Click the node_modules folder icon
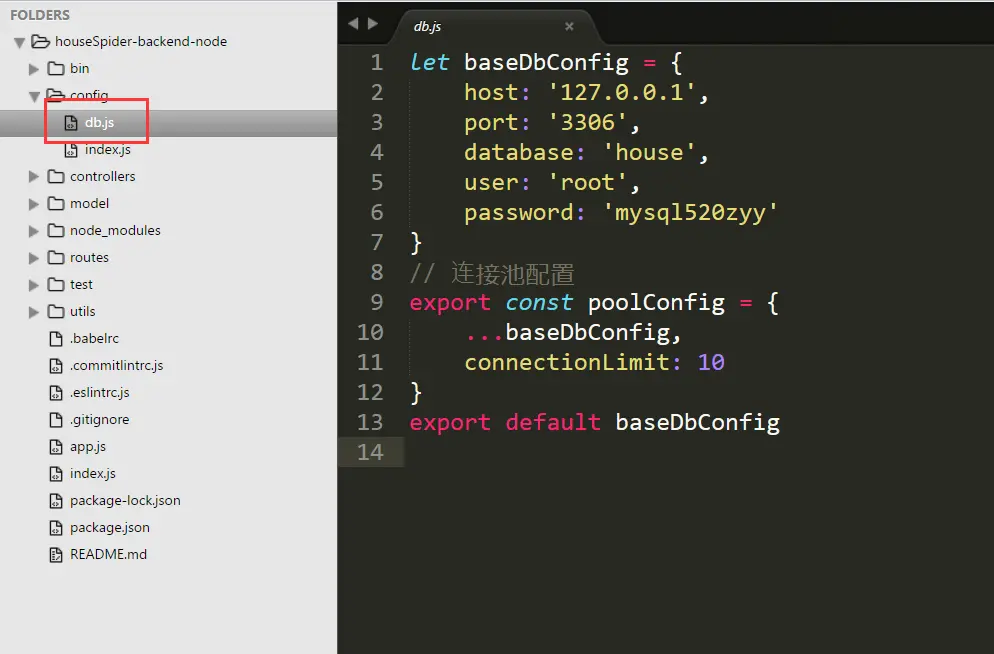 coord(56,230)
